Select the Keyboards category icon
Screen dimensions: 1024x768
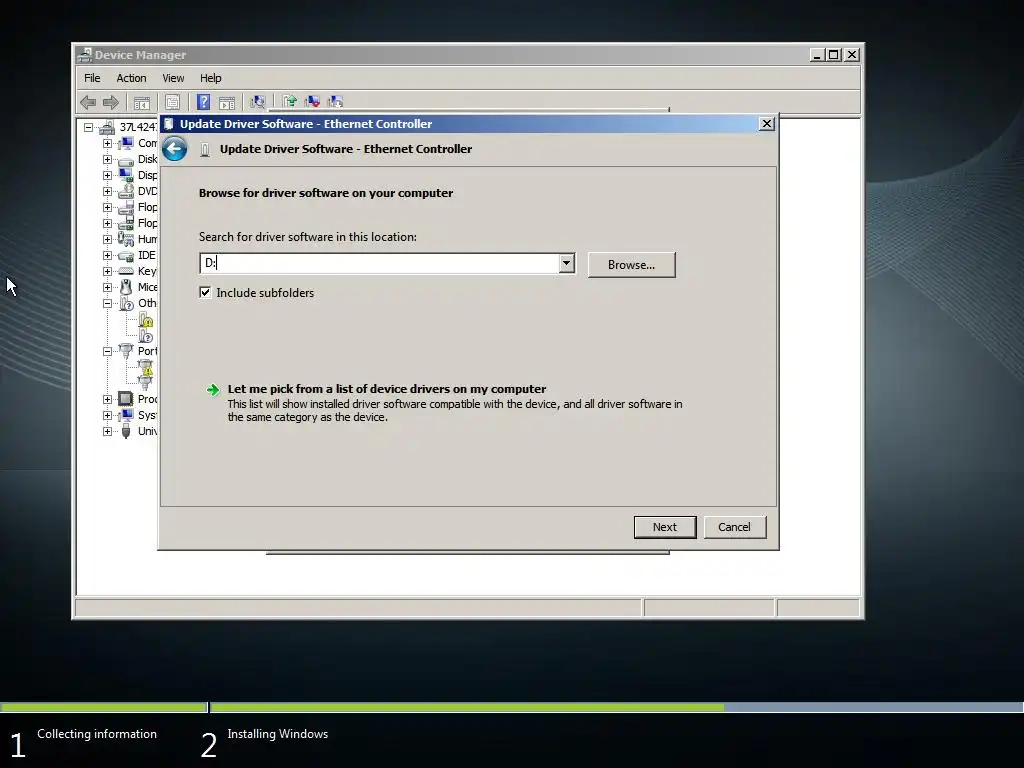(x=126, y=271)
